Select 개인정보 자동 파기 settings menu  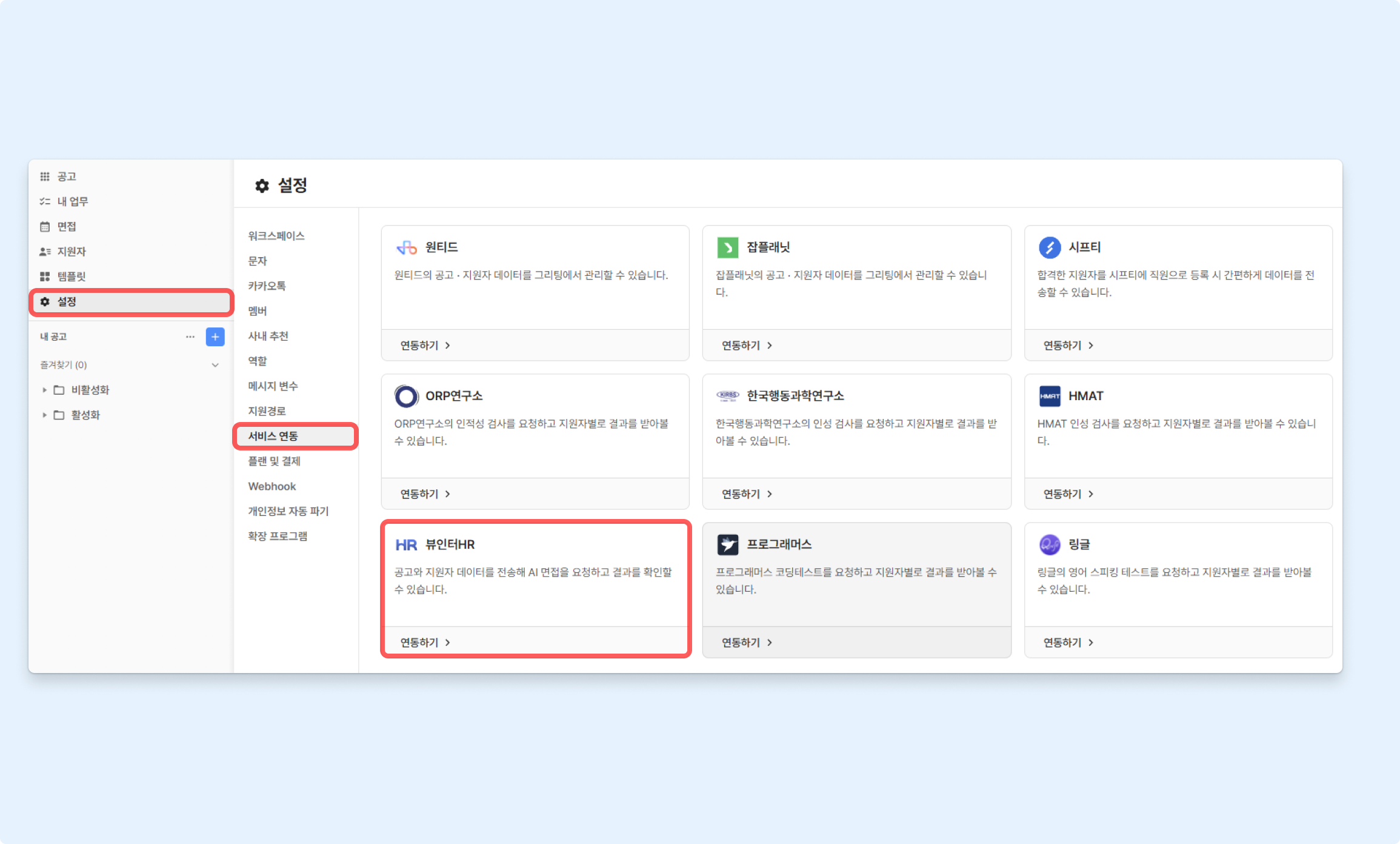click(288, 511)
